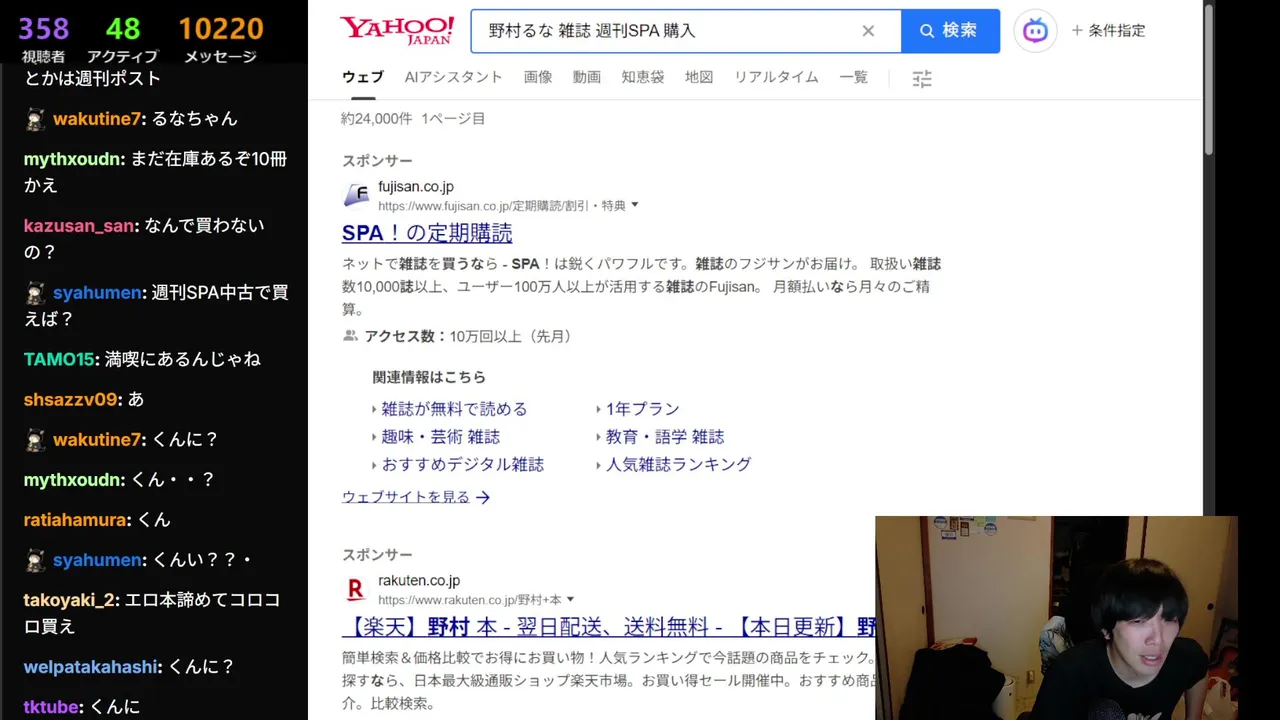The image size is (1280, 720).
Task: Open the 趣味・芸術 雑誌 link
Action: 440,437
